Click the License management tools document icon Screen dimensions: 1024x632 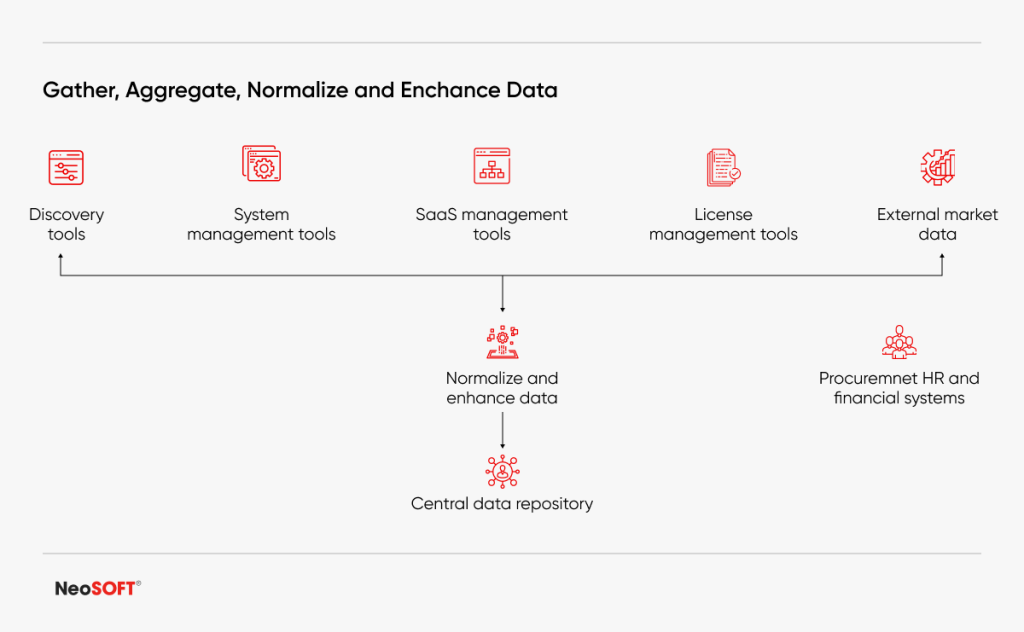pos(724,167)
